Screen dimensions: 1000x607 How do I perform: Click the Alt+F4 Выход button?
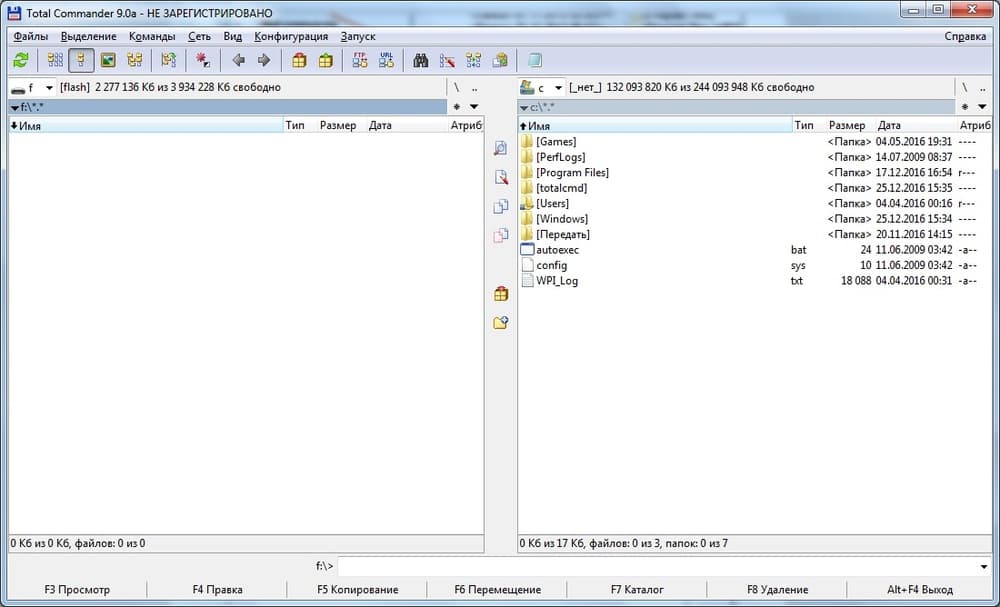(x=920, y=590)
